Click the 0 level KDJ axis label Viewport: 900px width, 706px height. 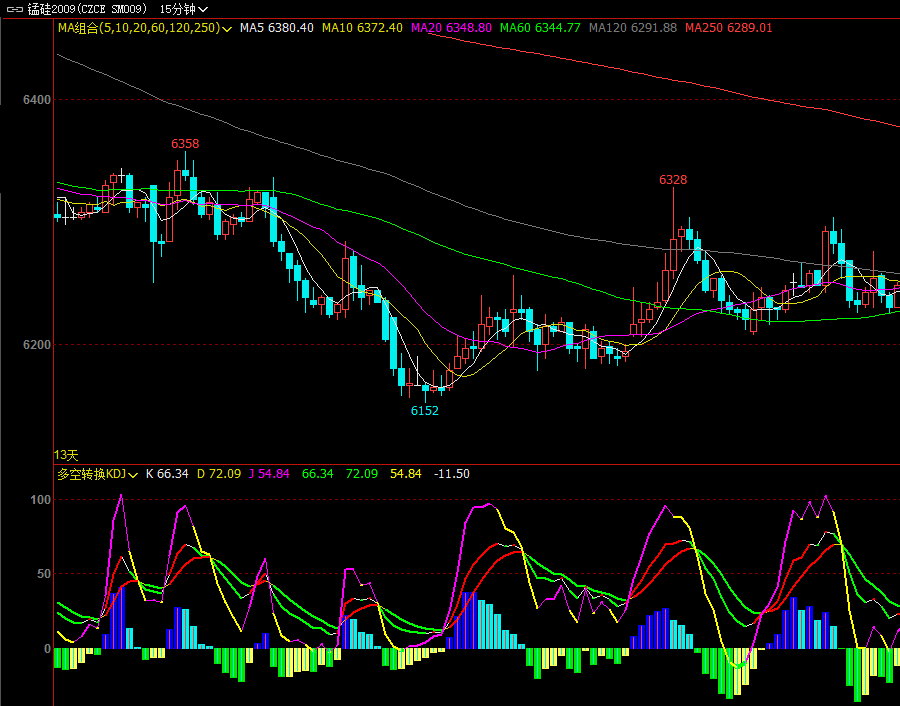click(x=48, y=649)
